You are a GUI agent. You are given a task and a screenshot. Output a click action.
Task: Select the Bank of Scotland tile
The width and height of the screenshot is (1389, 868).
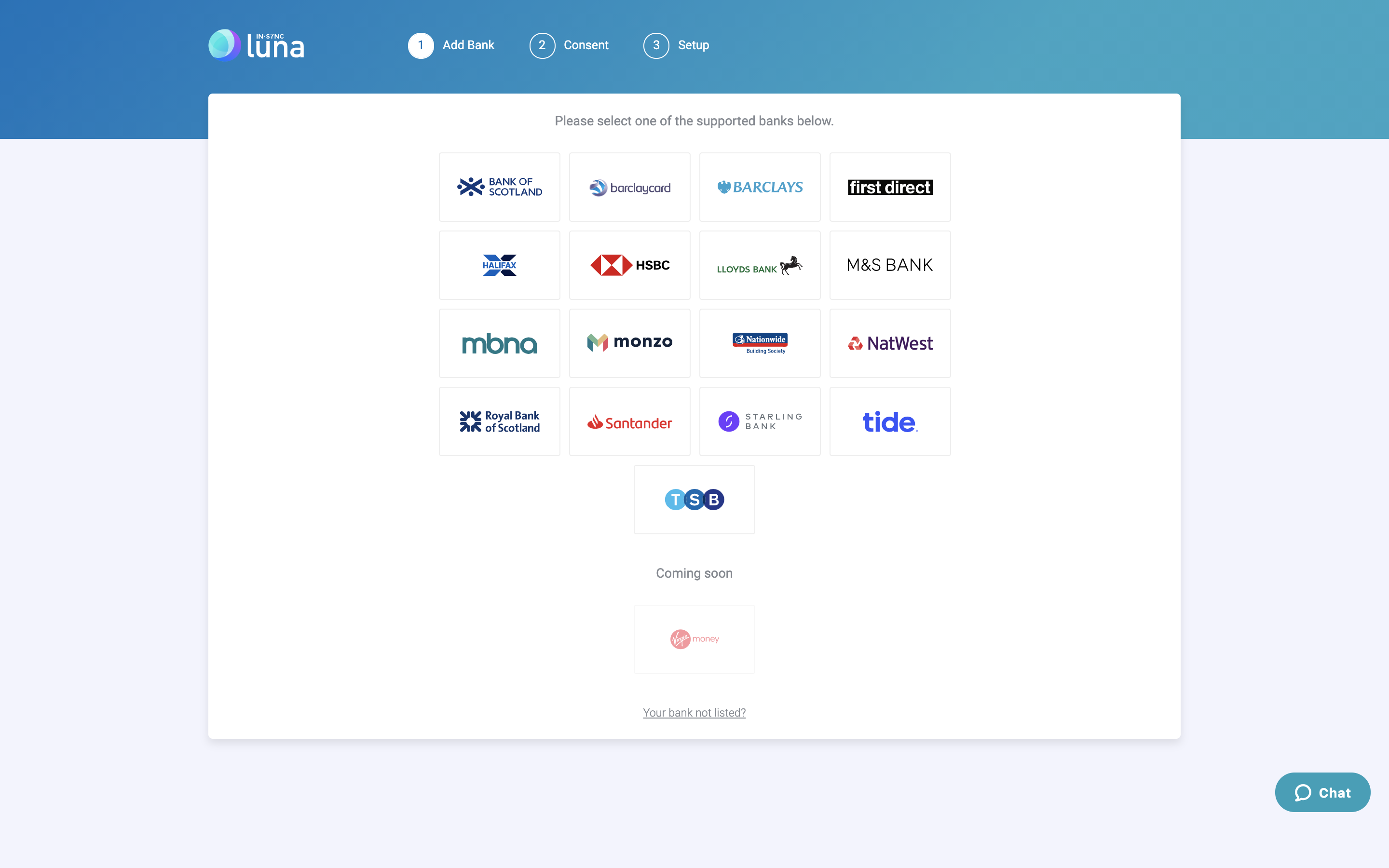(x=499, y=187)
